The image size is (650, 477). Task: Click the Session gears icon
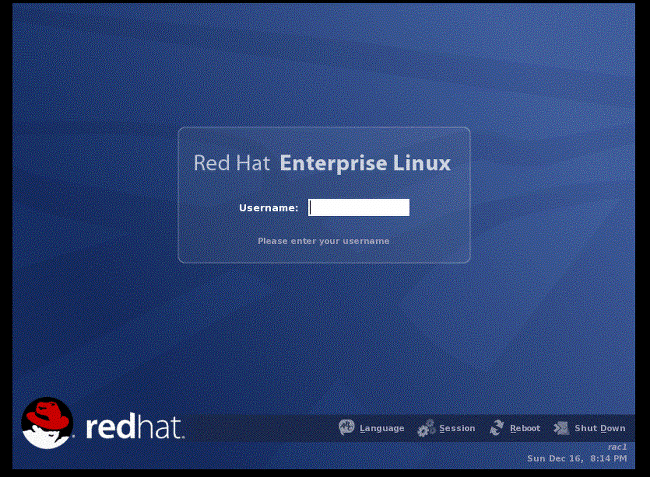426,428
